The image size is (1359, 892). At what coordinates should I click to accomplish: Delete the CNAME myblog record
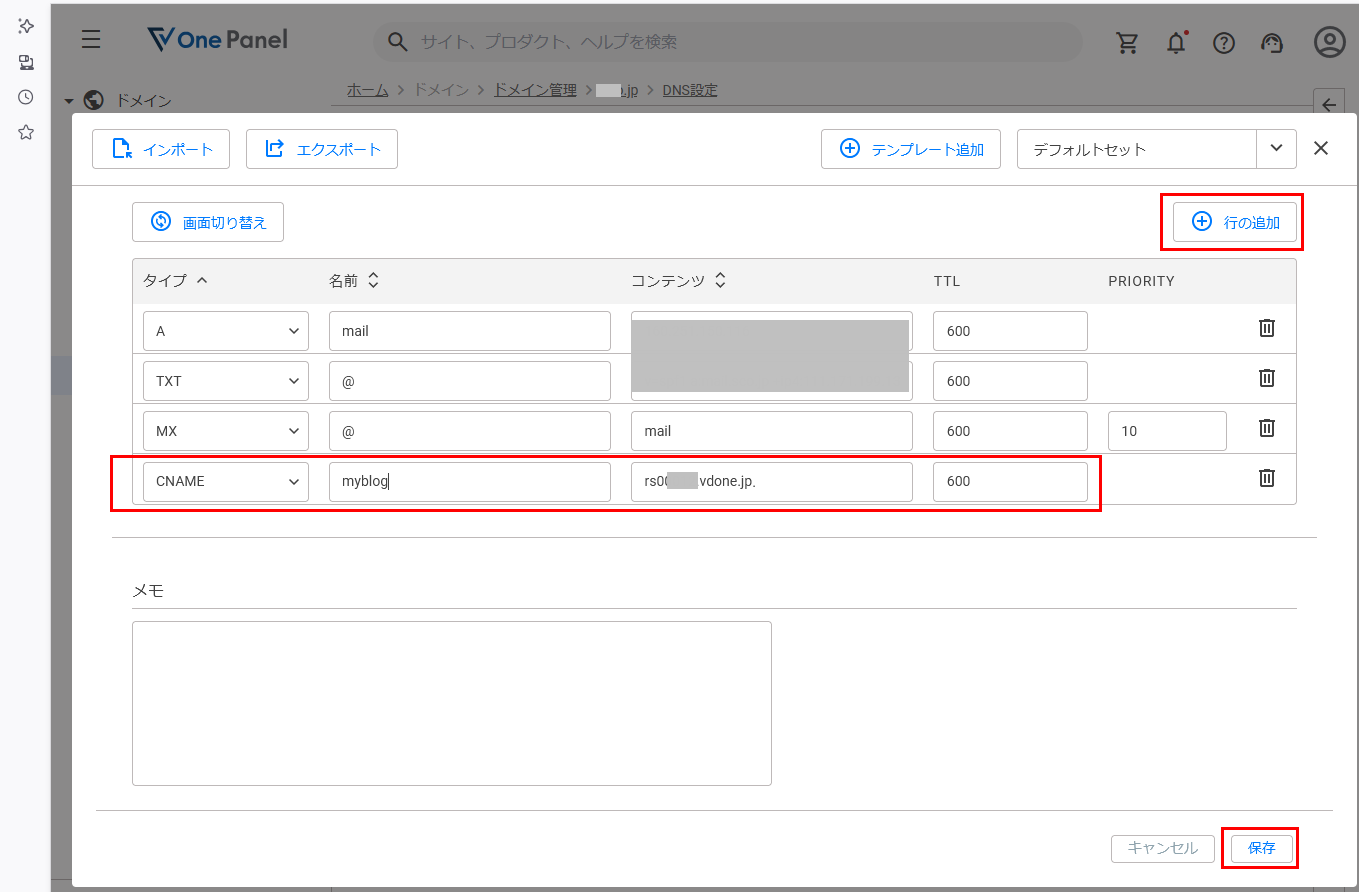tap(1266, 478)
